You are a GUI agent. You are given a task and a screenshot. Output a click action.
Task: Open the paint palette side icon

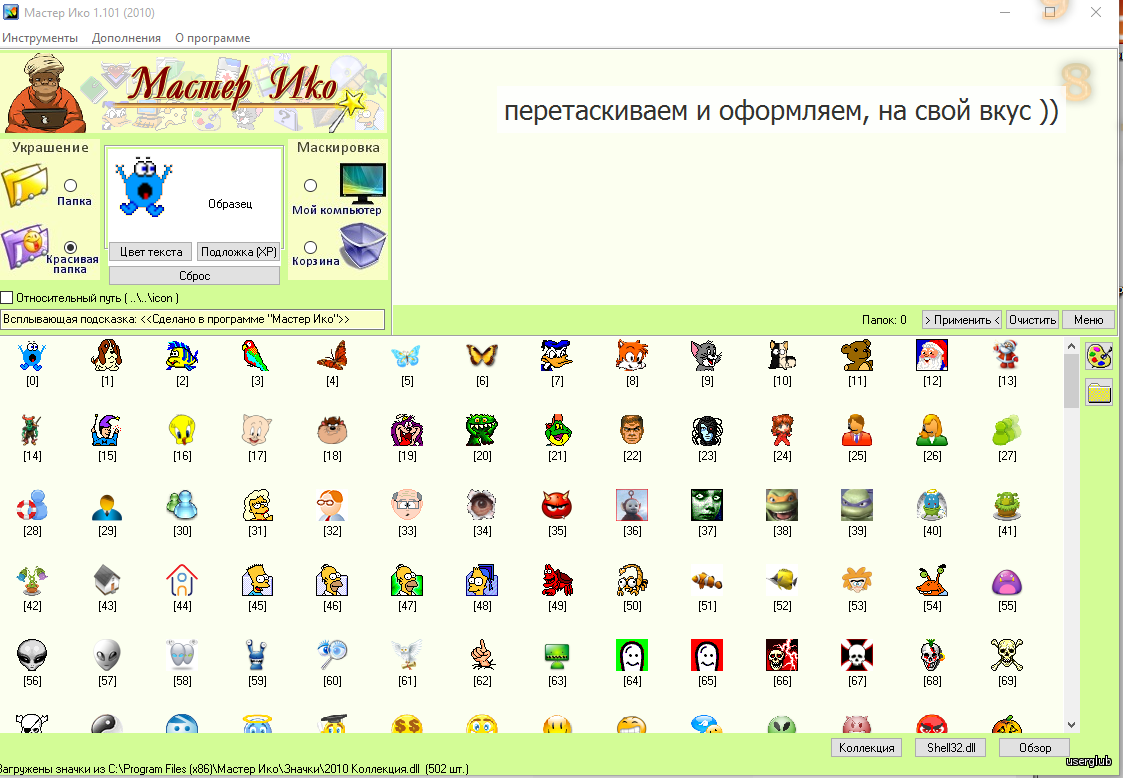(x=1099, y=355)
